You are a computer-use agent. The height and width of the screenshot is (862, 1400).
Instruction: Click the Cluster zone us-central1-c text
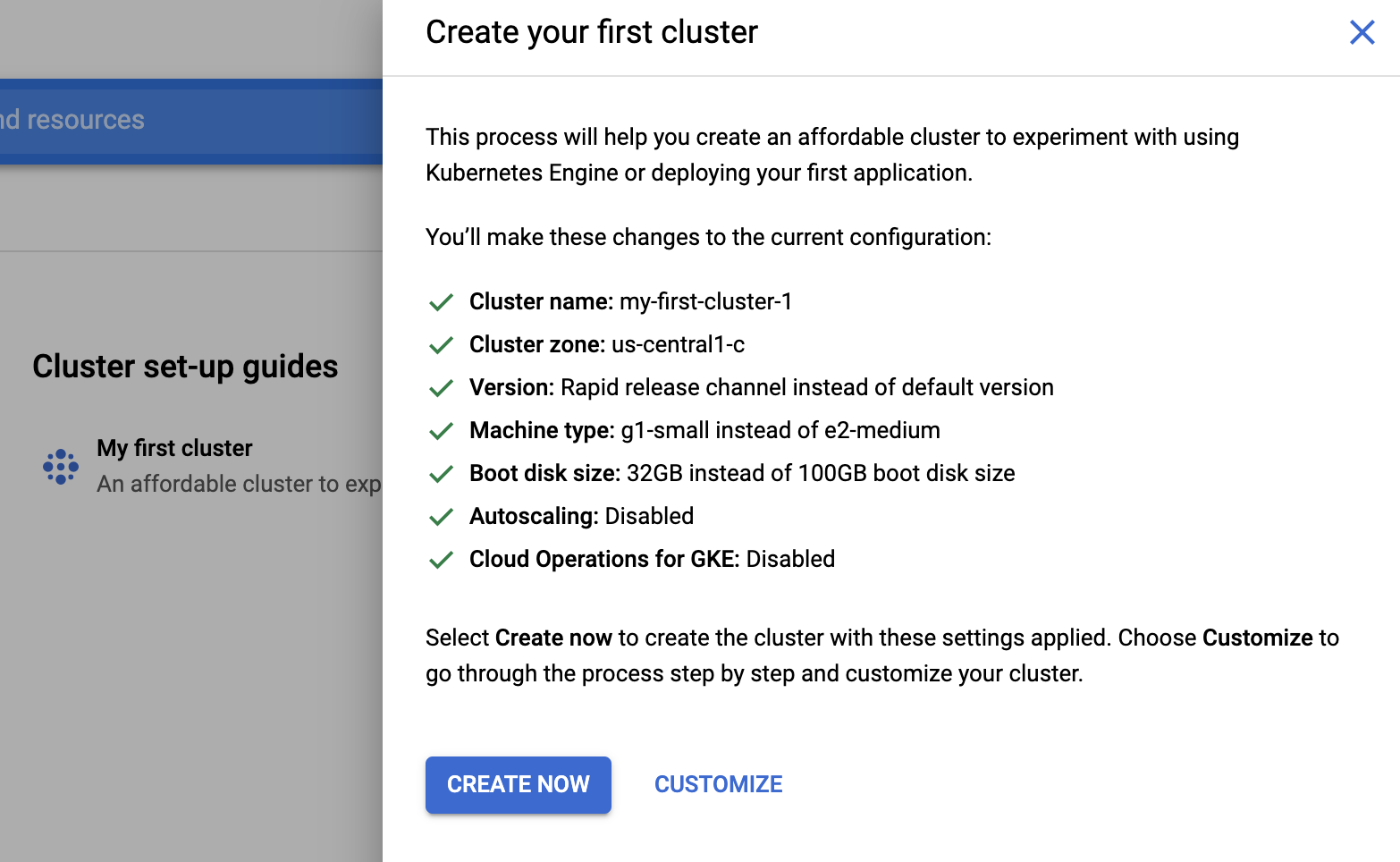coord(607,344)
